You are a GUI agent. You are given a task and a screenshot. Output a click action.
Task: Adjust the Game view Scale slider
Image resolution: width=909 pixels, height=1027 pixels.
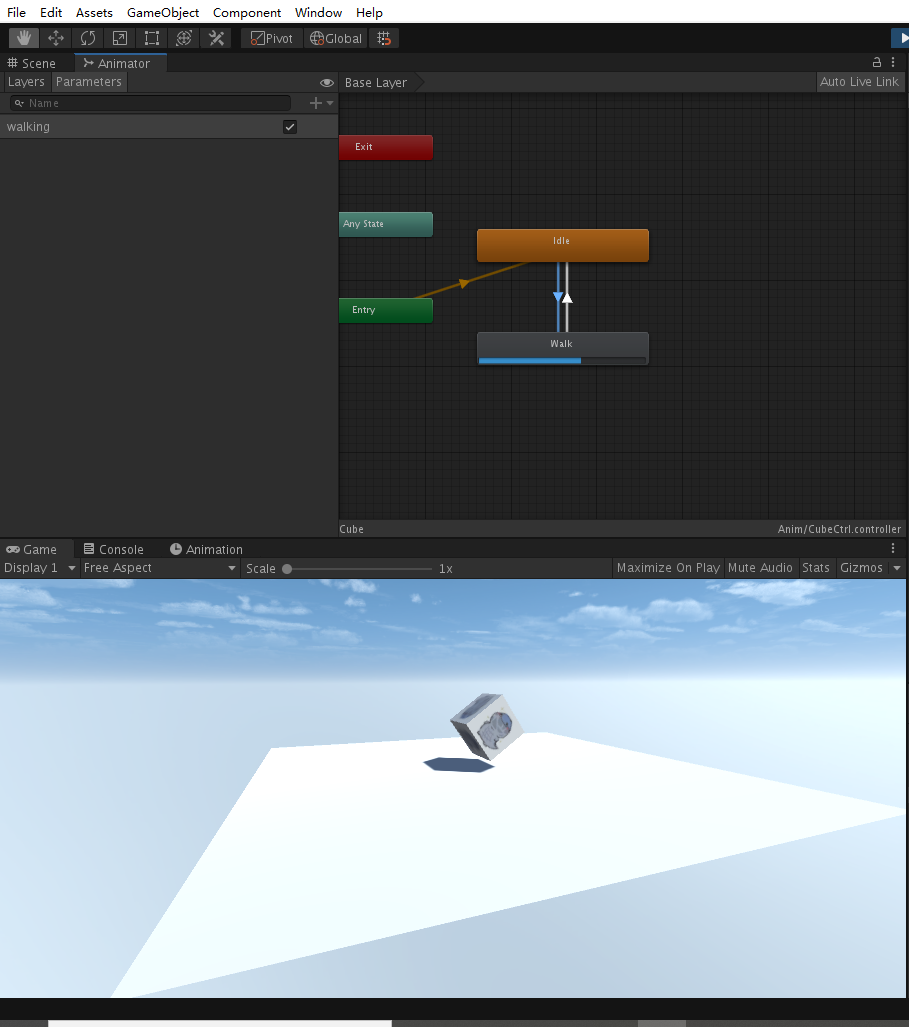tap(359, 569)
